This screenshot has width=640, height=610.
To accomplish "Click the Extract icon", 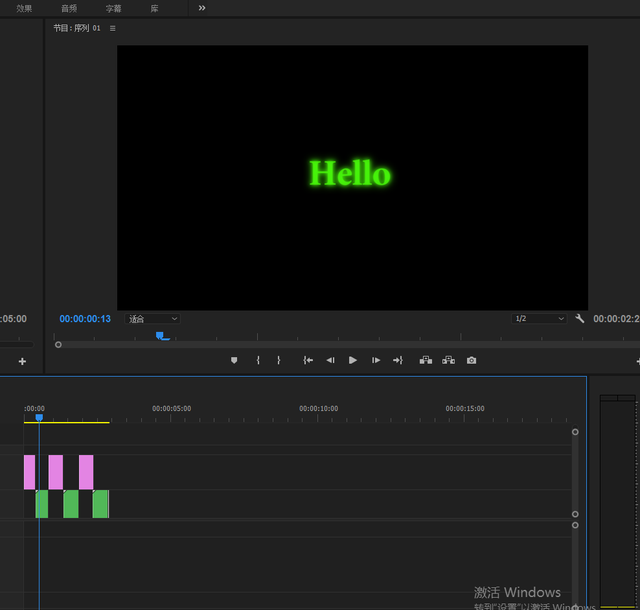I will coord(448,360).
